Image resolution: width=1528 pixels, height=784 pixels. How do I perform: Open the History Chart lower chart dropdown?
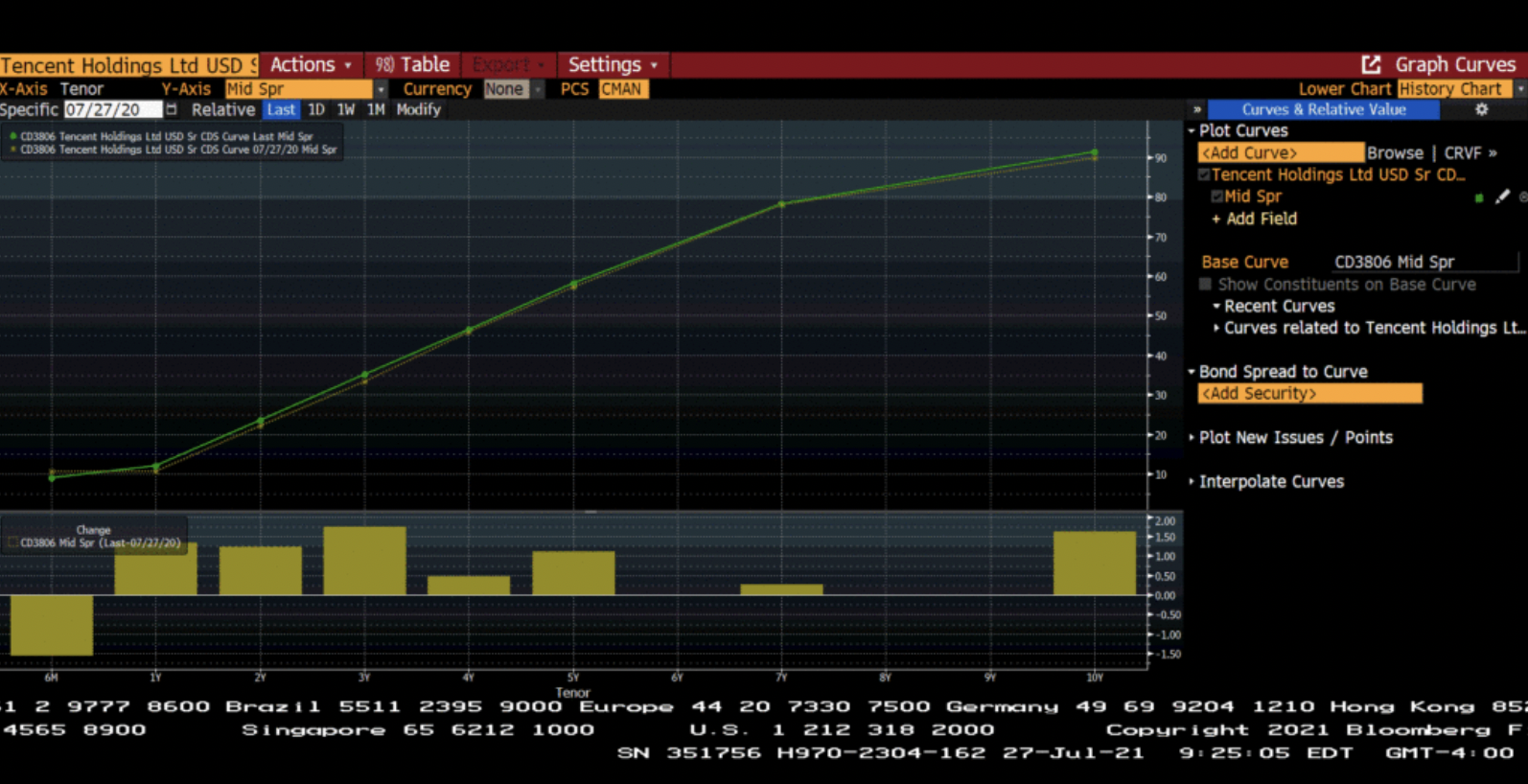[x=1518, y=89]
